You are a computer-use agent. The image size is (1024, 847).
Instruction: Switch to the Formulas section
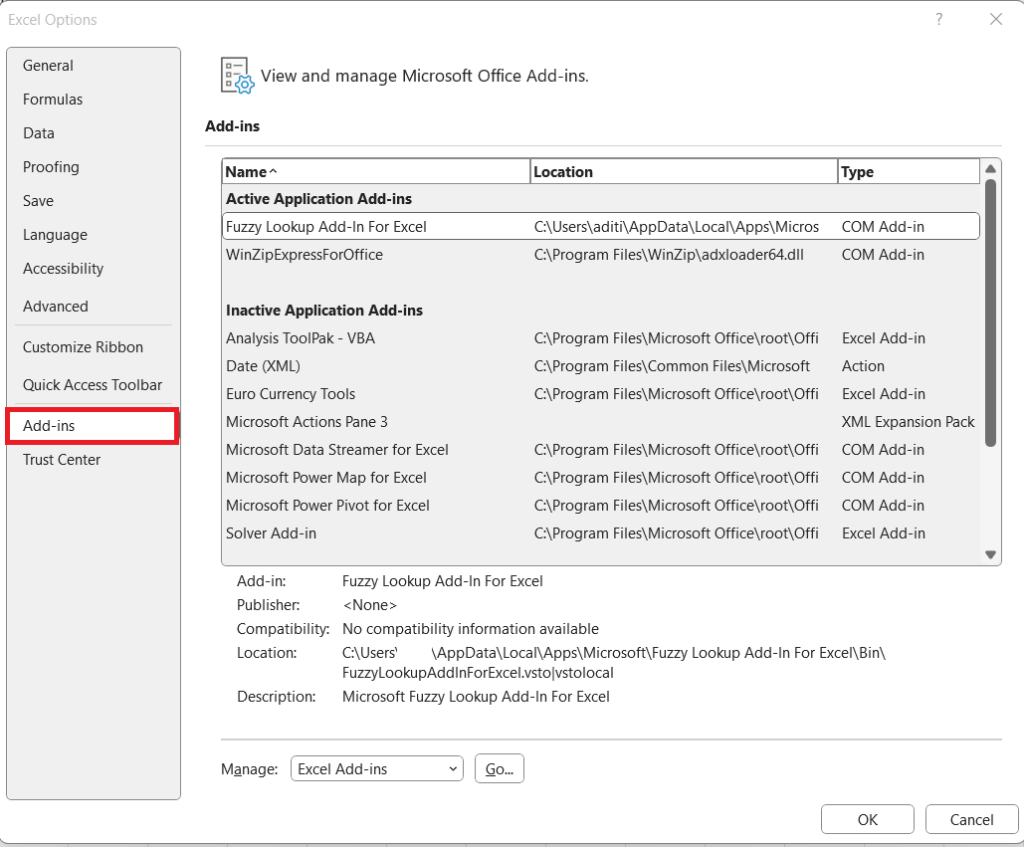coord(52,99)
